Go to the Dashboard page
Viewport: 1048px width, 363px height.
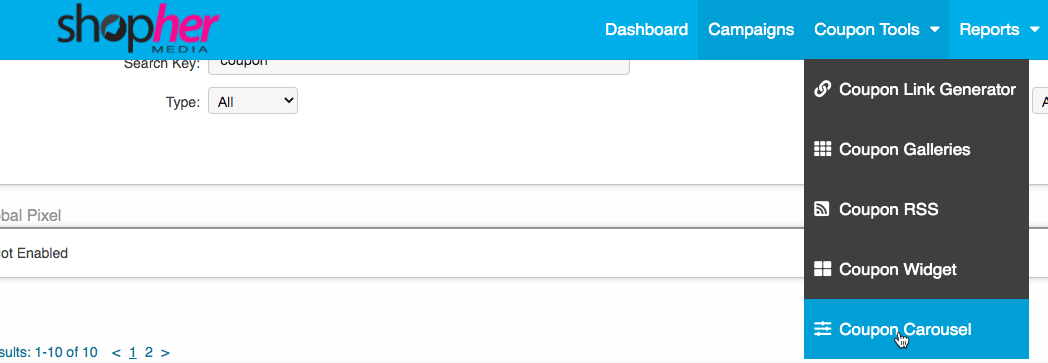(646, 29)
